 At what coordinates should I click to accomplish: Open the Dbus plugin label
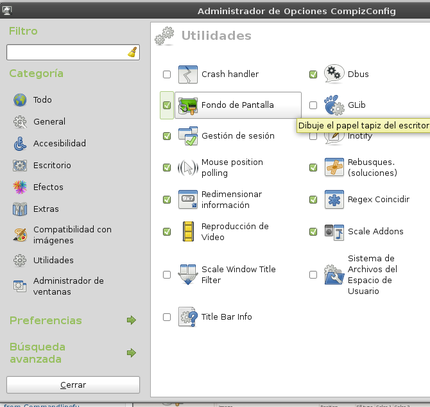click(358, 74)
